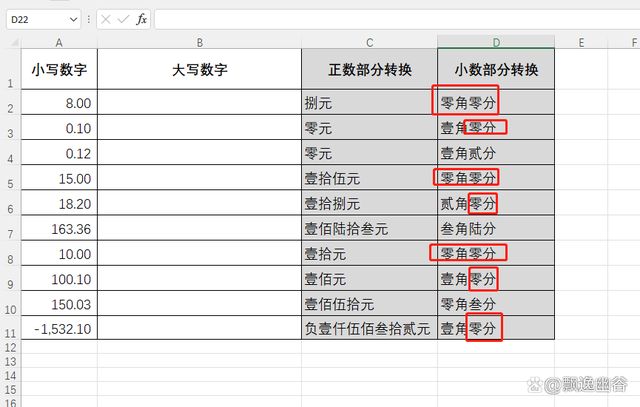This screenshot has width=640, height=407.
Task: Click cell containing 壹佰伍拾元
Action: (370, 304)
